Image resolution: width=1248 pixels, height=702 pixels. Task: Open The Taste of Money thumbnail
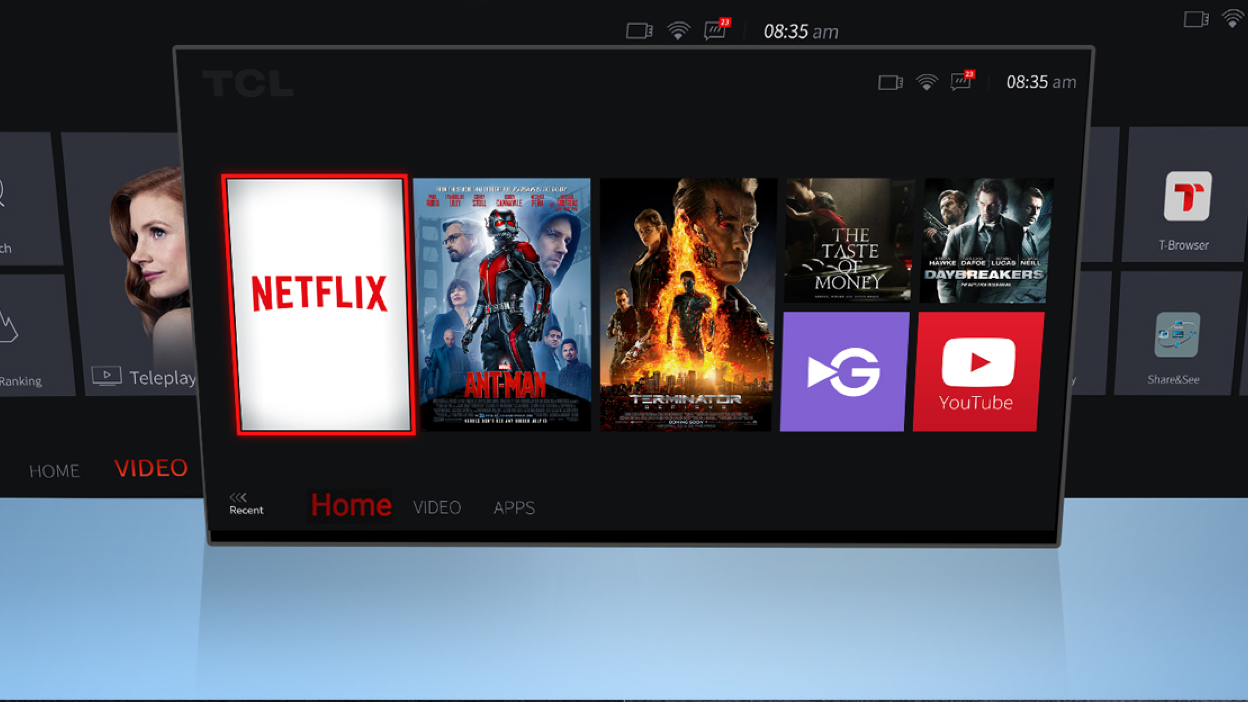pyautogui.click(x=848, y=241)
